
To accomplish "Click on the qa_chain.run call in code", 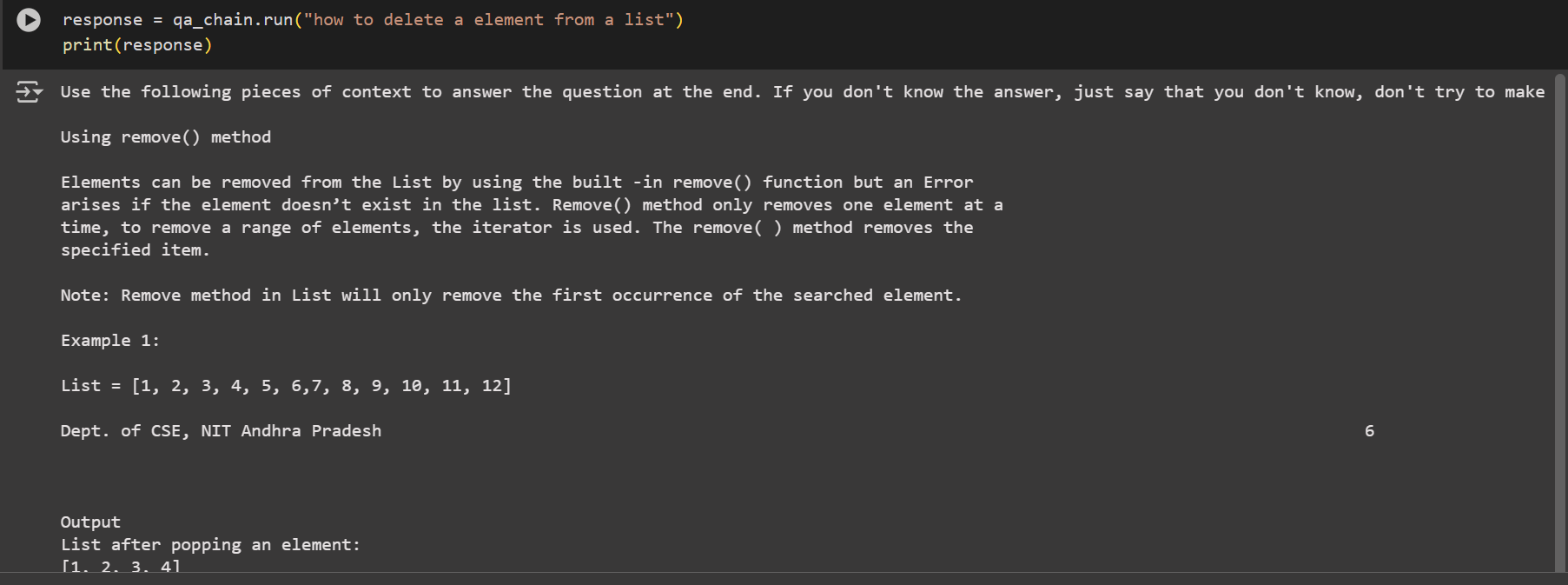I will (233, 20).
